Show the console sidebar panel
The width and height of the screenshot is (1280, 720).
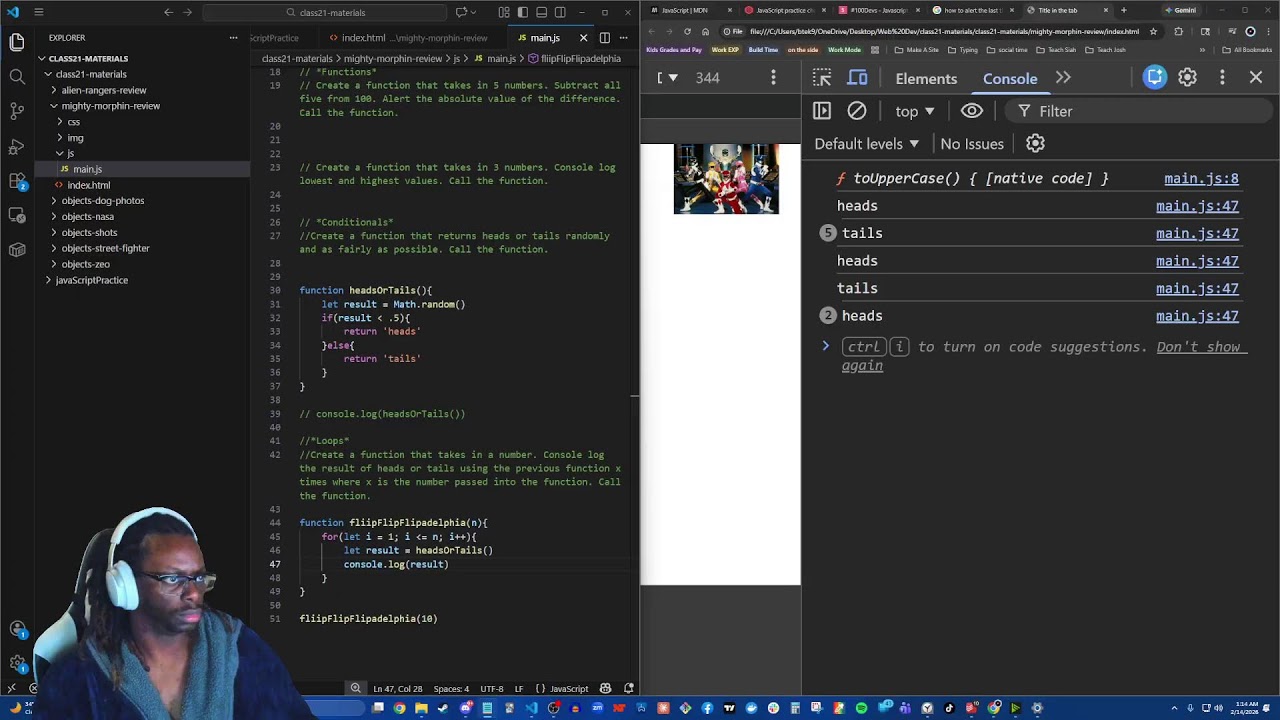pyautogui.click(x=821, y=111)
